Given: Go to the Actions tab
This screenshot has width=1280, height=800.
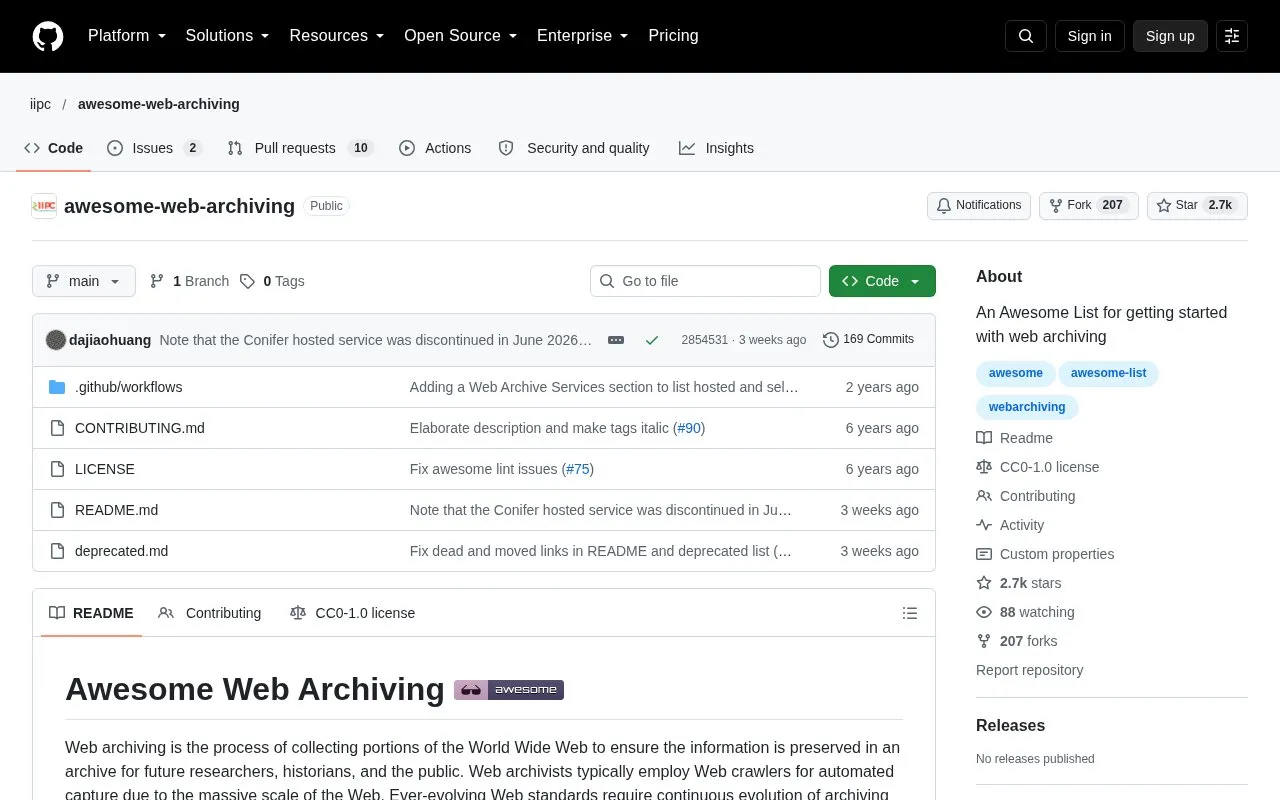Looking at the screenshot, I should [435, 148].
